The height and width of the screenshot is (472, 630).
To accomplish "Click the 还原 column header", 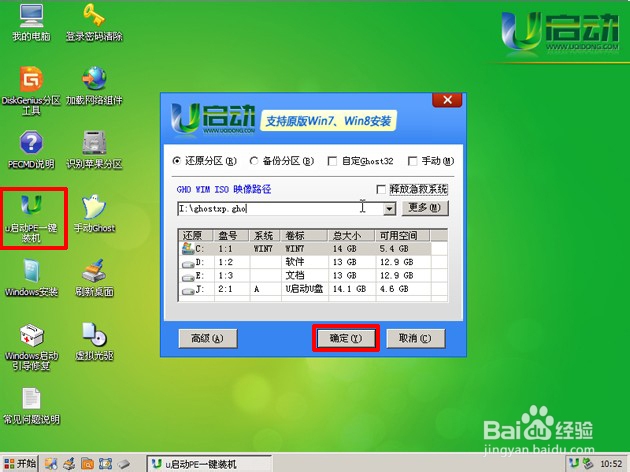I will [x=196, y=235].
